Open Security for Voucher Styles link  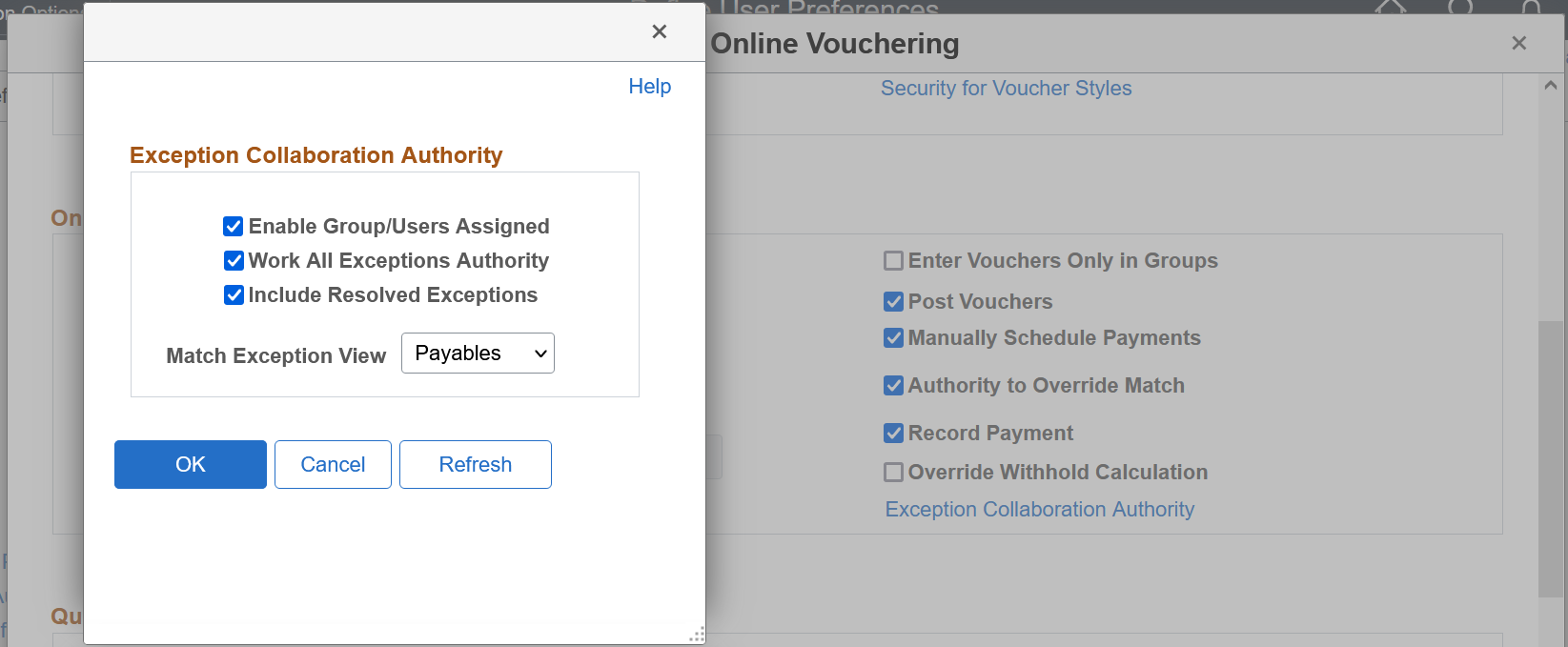click(1006, 89)
